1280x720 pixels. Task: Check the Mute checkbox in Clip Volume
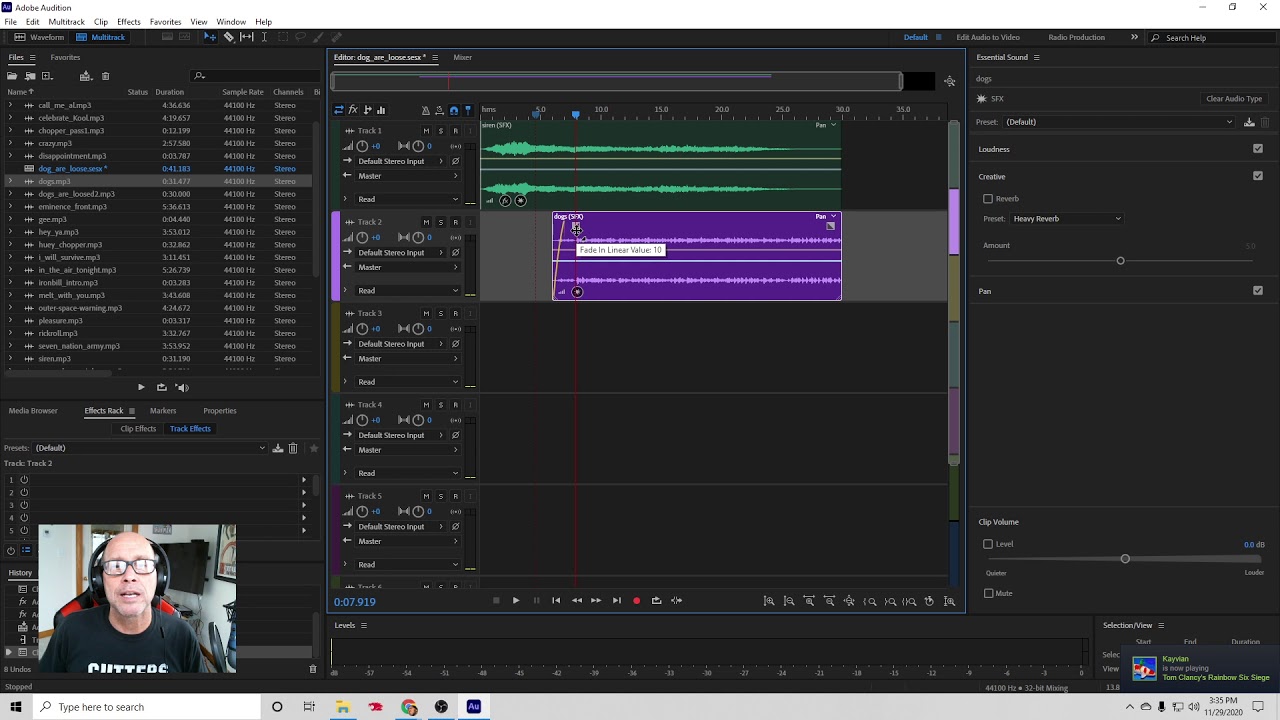coord(988,593)
